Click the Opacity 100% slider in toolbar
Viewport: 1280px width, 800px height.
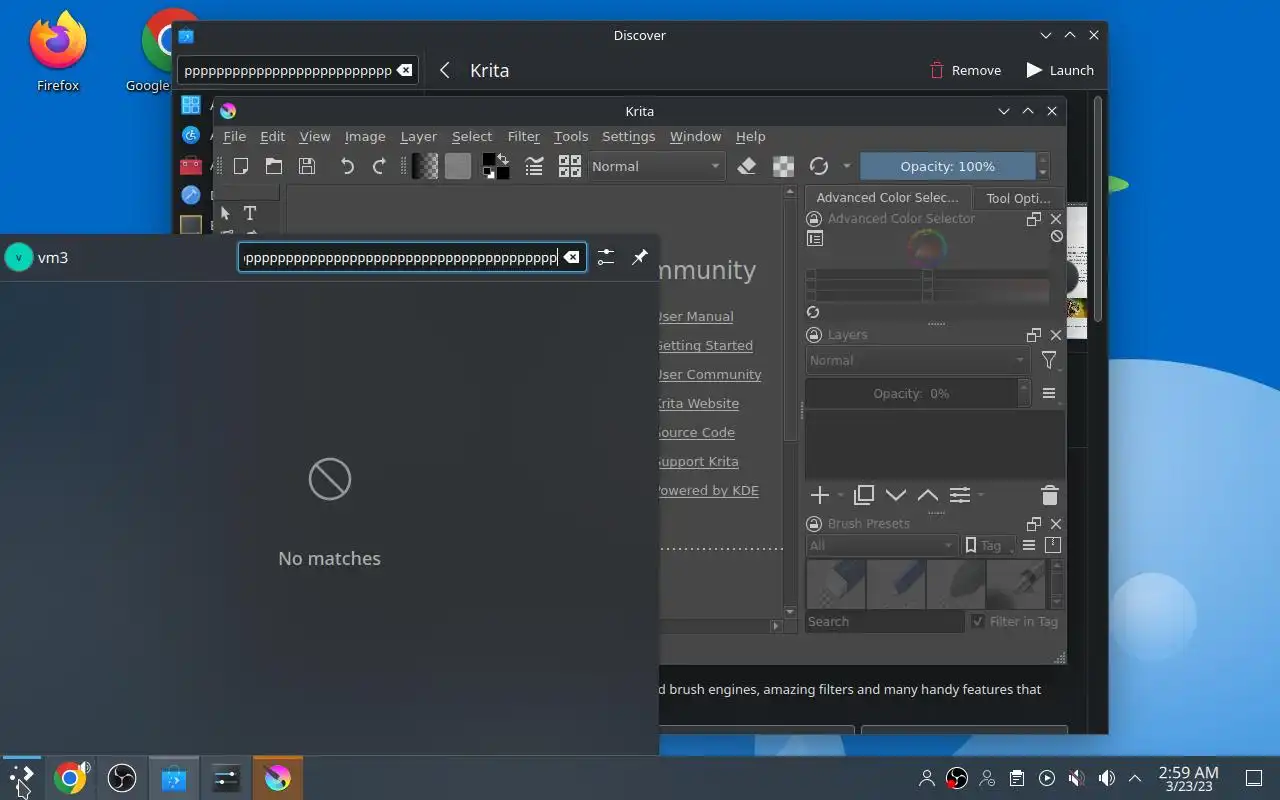(x=947, y=166)
